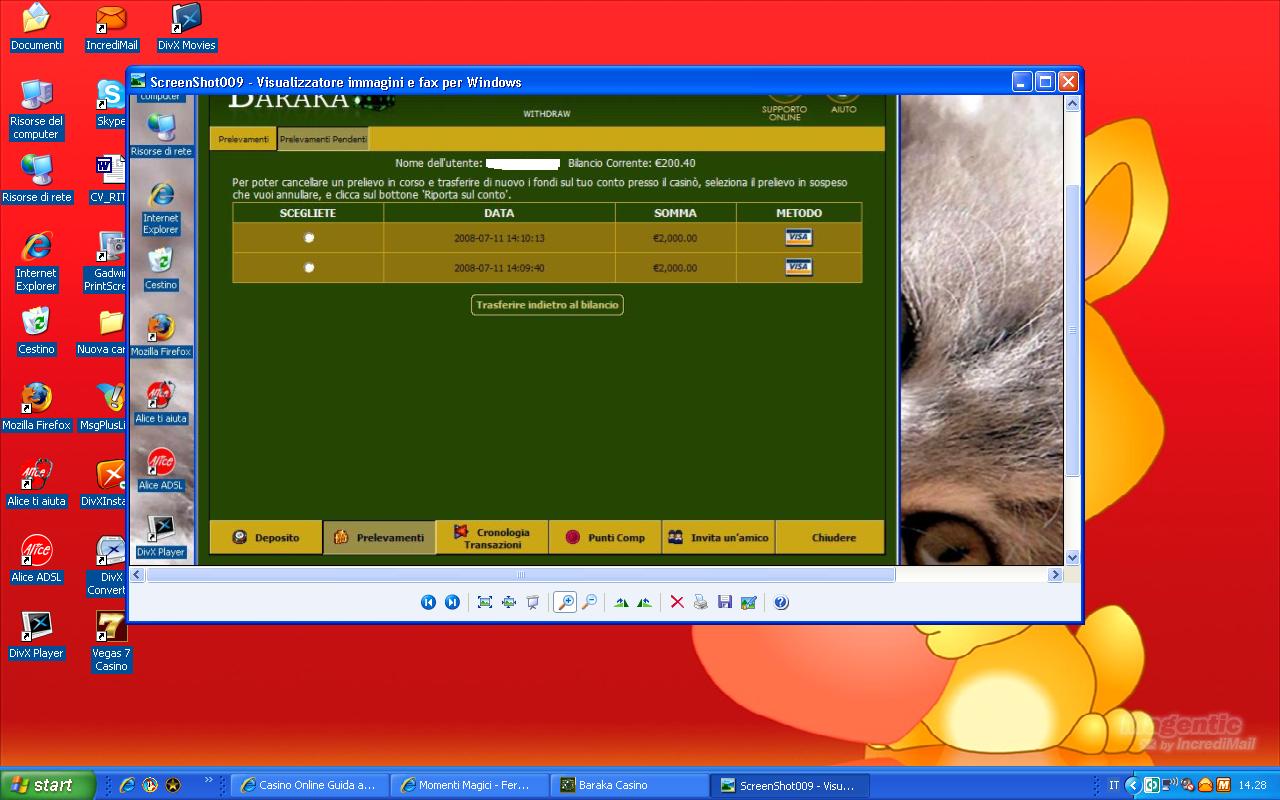
Task: Select the Vegas 7 Casino desktop icon
Action: [111, 641]
